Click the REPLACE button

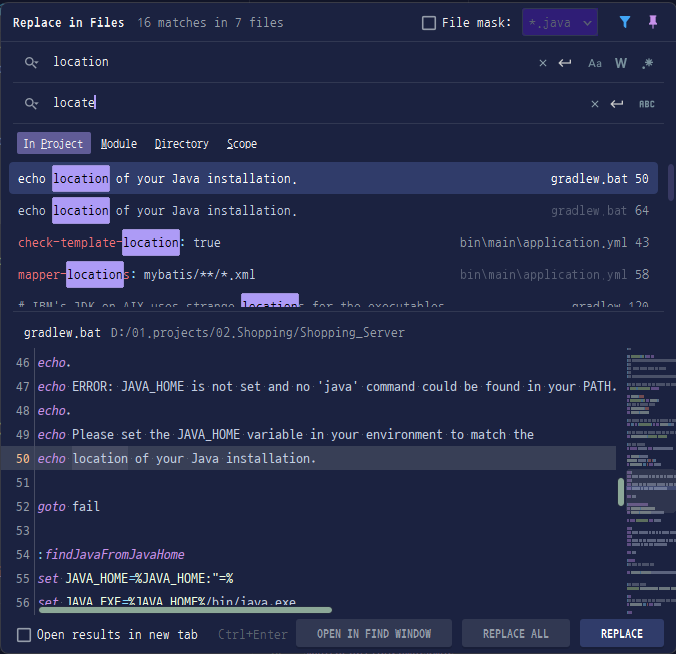[622, 633]
